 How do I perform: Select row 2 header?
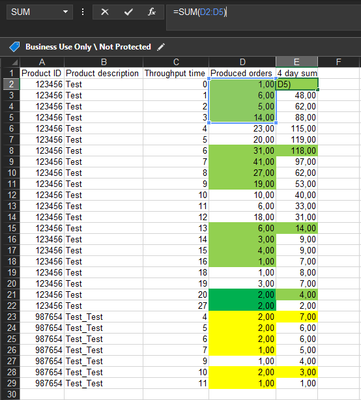tap(11, 84)
